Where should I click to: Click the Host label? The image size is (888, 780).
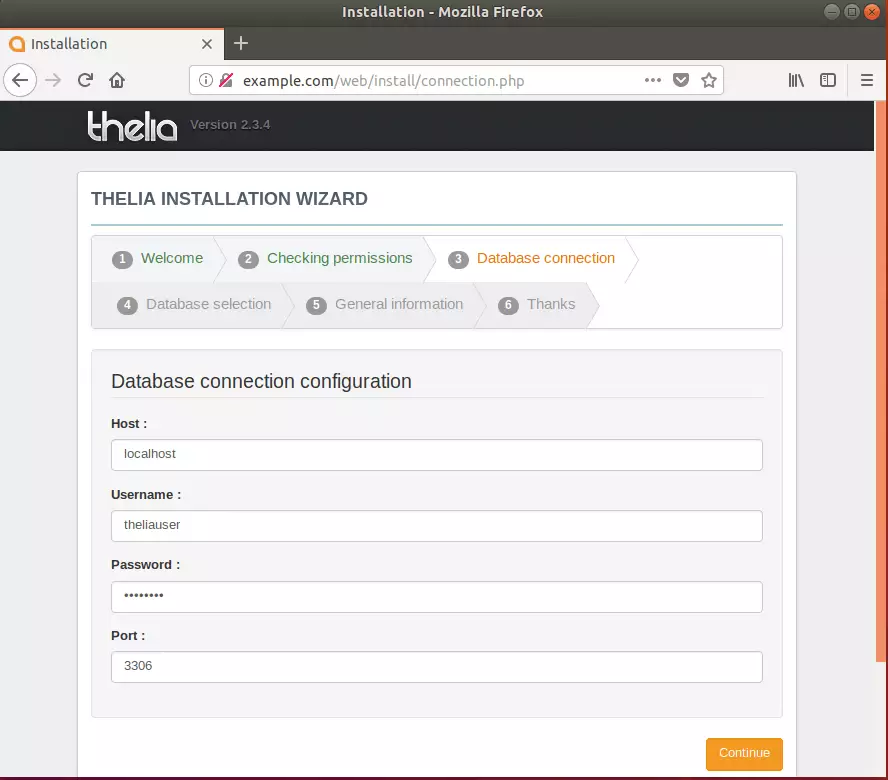129,424
